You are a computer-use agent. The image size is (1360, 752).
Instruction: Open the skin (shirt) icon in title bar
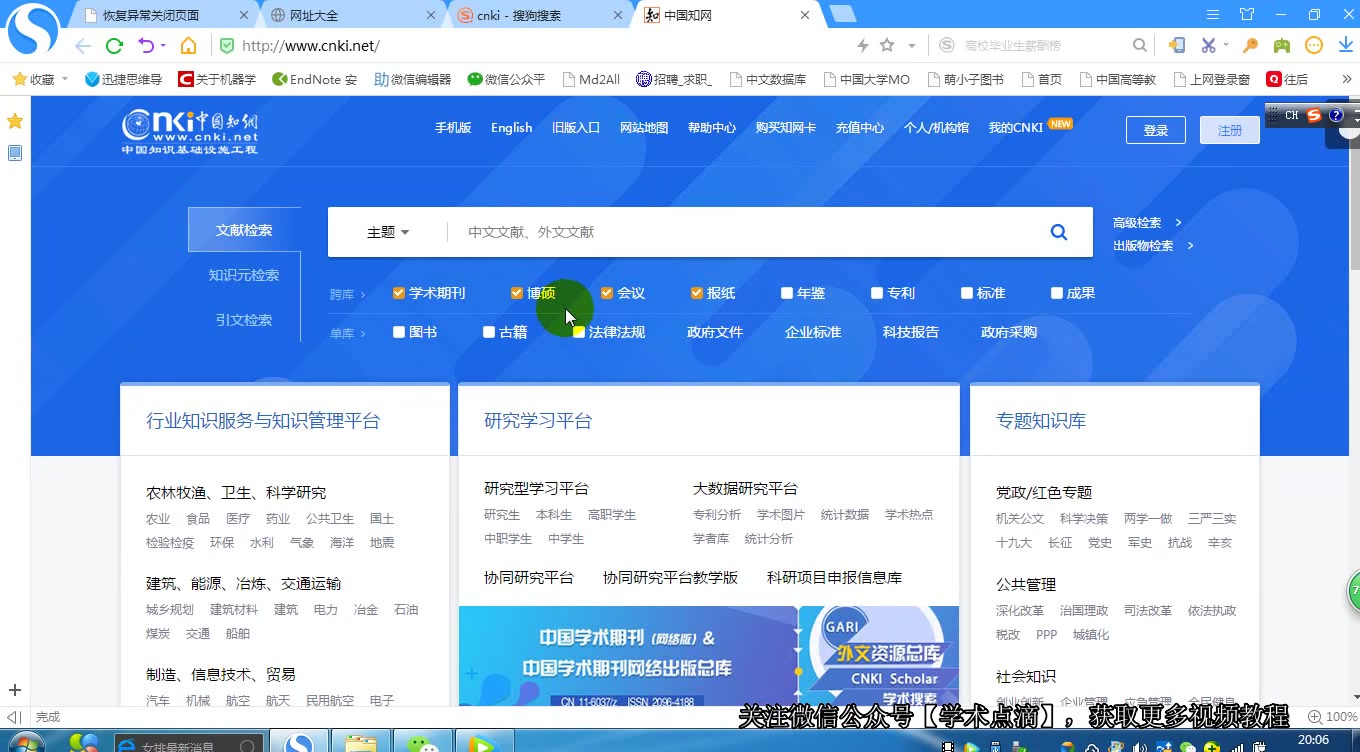(x=1247, y=15)
